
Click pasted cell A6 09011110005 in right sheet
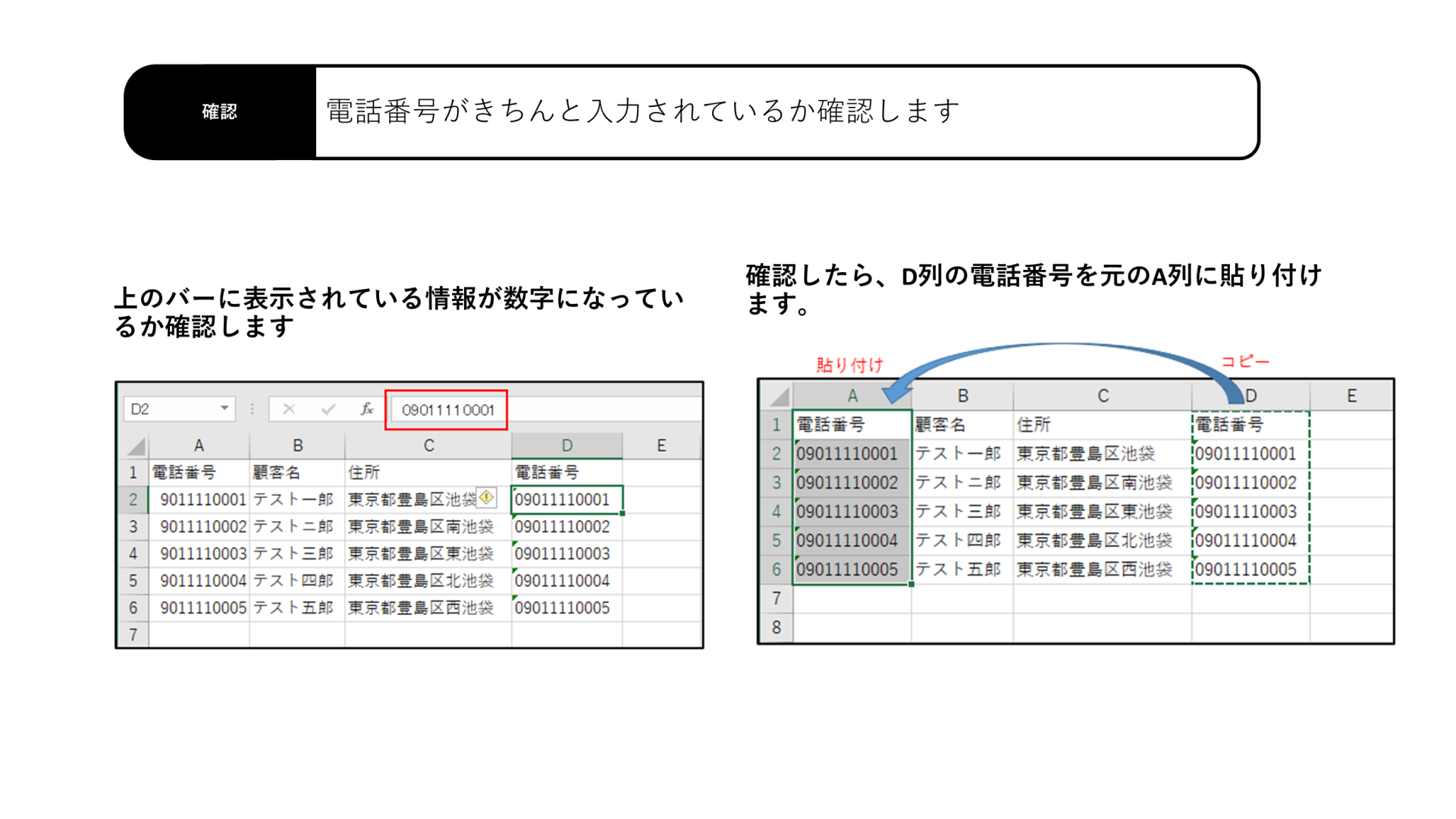point(852,570)
